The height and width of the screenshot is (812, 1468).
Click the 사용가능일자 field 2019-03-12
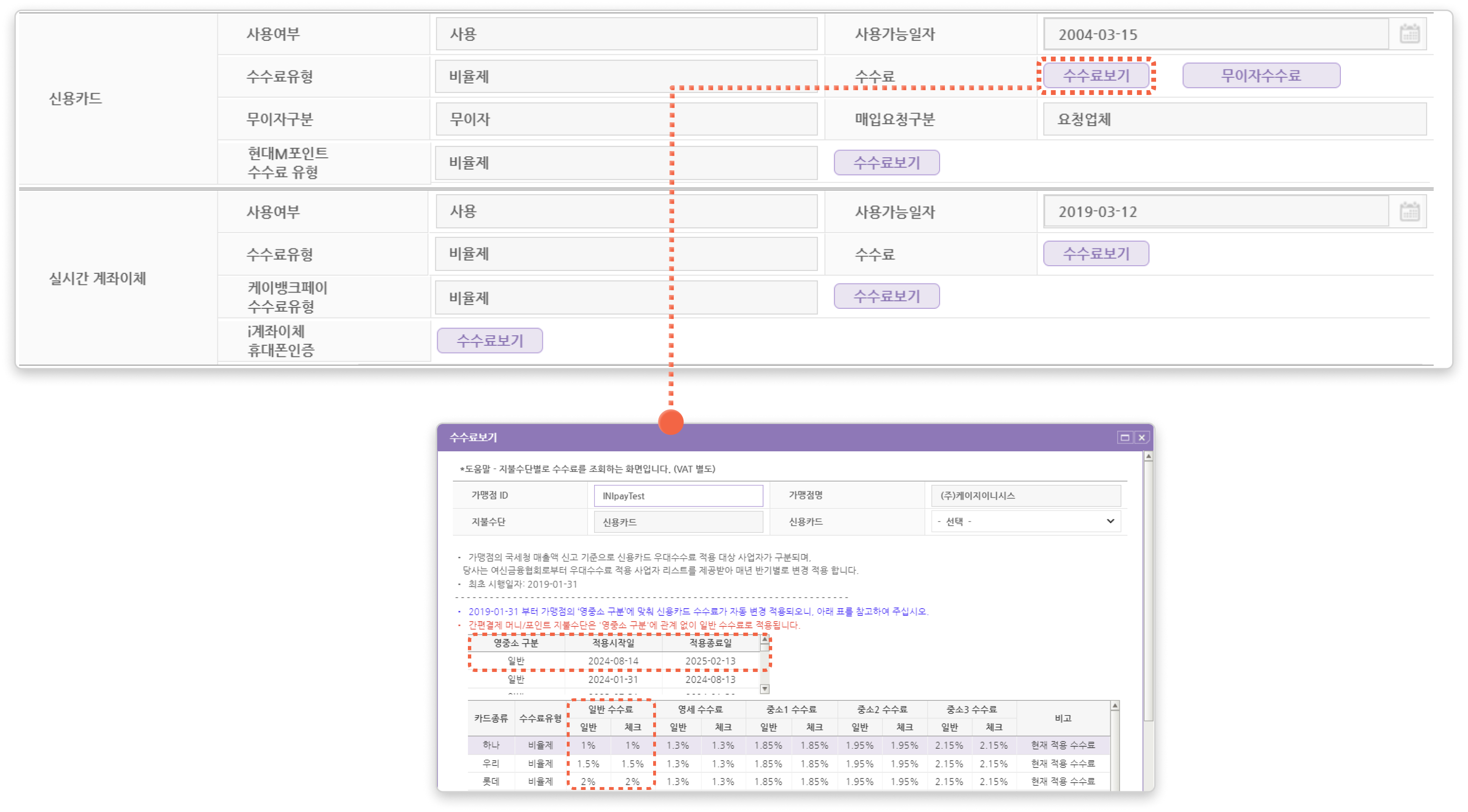click(1216, 212)
